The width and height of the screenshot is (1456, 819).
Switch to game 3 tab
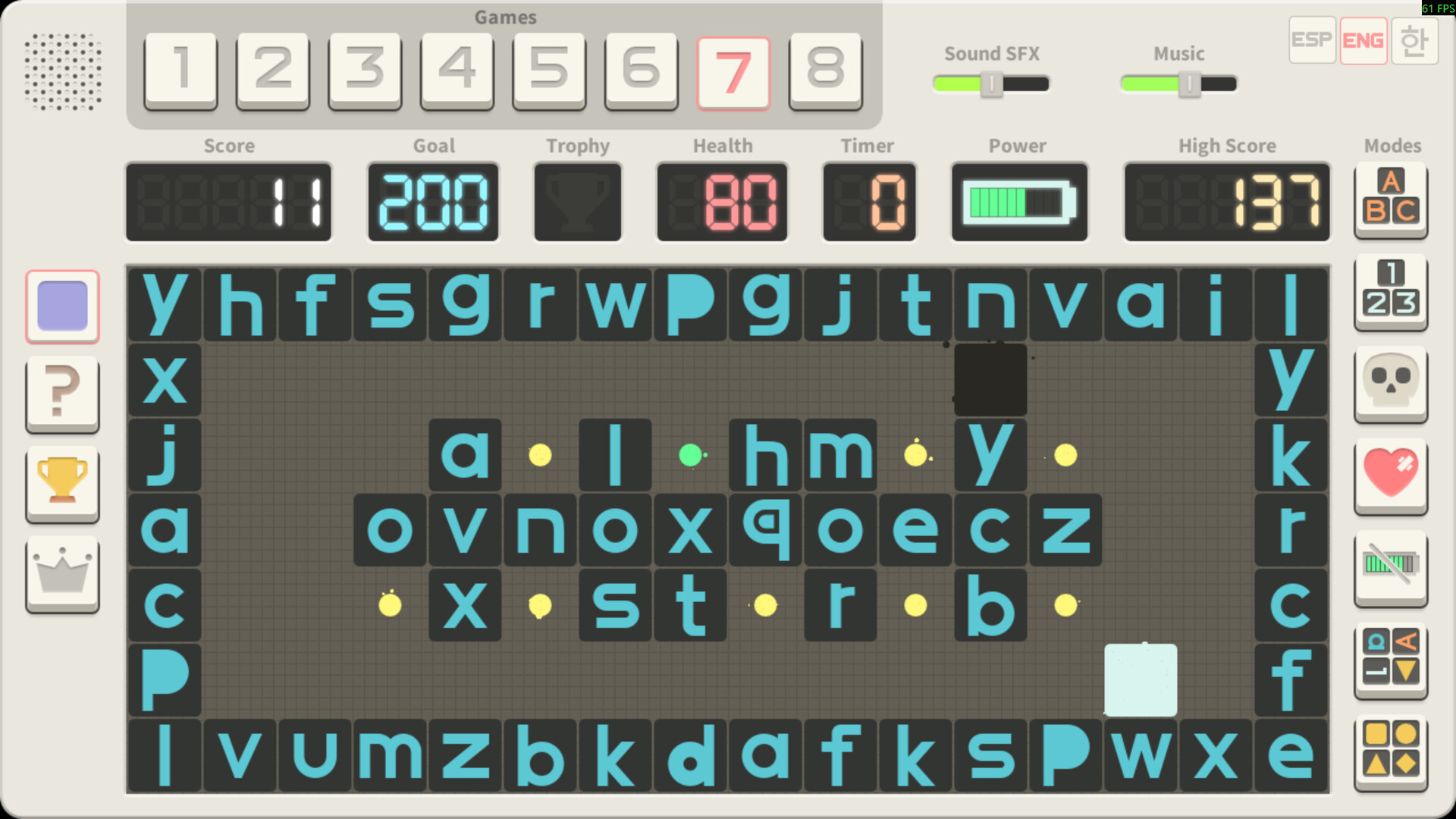(365, 70)
